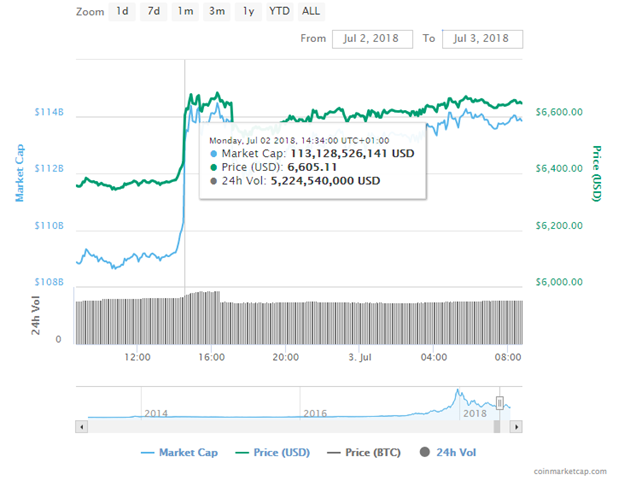
Task: Click the 2016 area in the navigator
Action: click(316, 410)
